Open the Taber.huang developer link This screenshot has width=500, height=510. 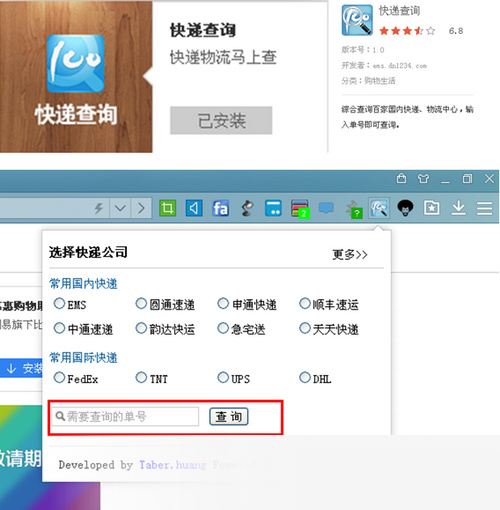coord(172,465)
